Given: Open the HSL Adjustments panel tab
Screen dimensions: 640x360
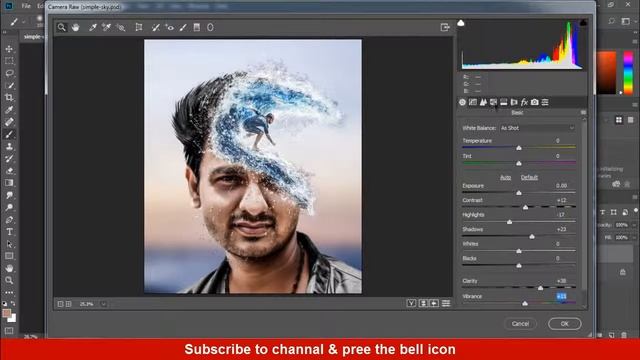Looking at the screenshot, I should click(x=493, y=102).
